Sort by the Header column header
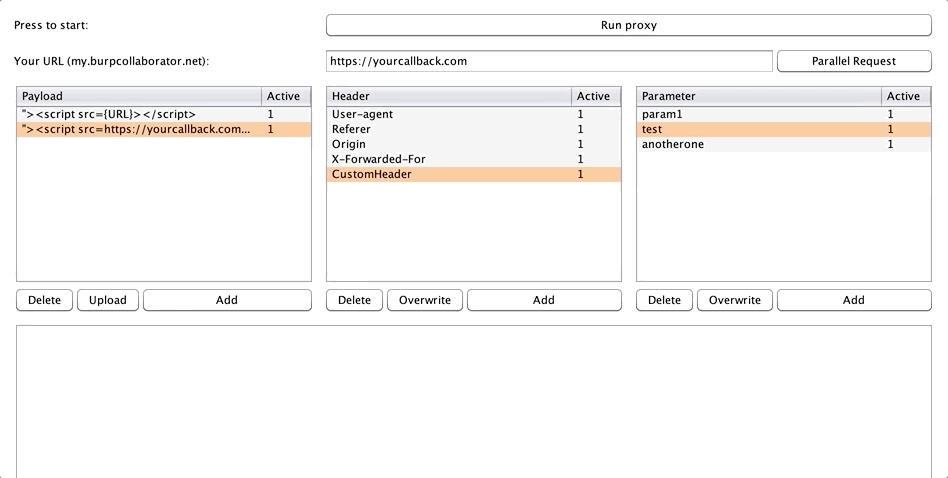 (449, 96)
